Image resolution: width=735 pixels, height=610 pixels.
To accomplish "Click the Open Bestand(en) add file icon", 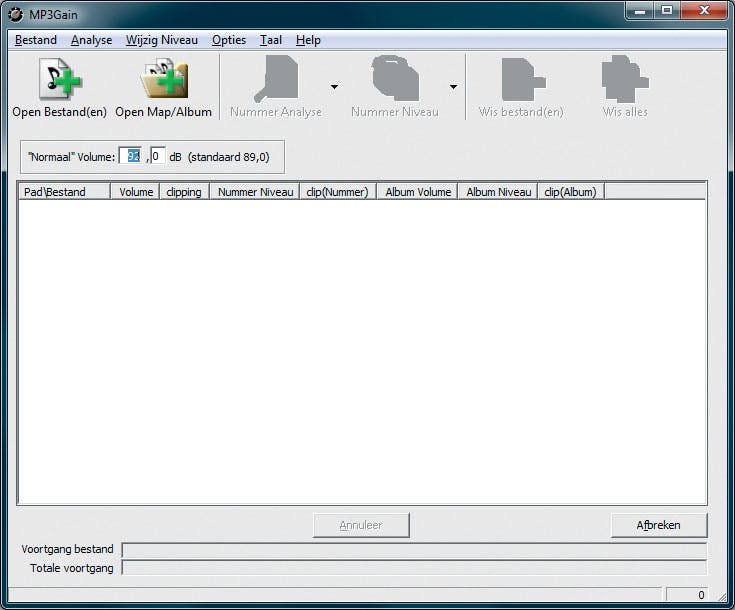I will click(x=60, y=78).
